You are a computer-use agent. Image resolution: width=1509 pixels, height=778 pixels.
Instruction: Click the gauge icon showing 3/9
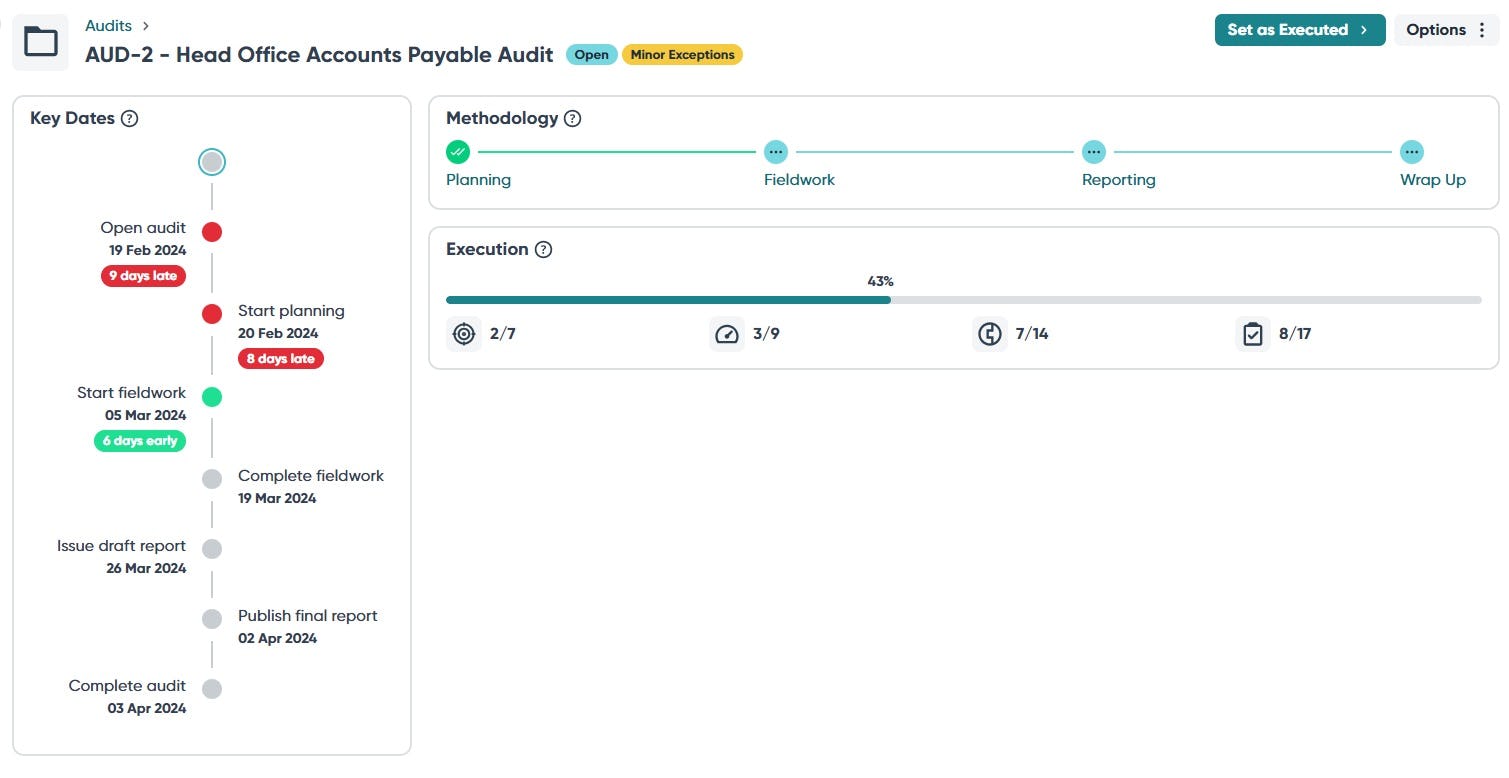[727, 334]
